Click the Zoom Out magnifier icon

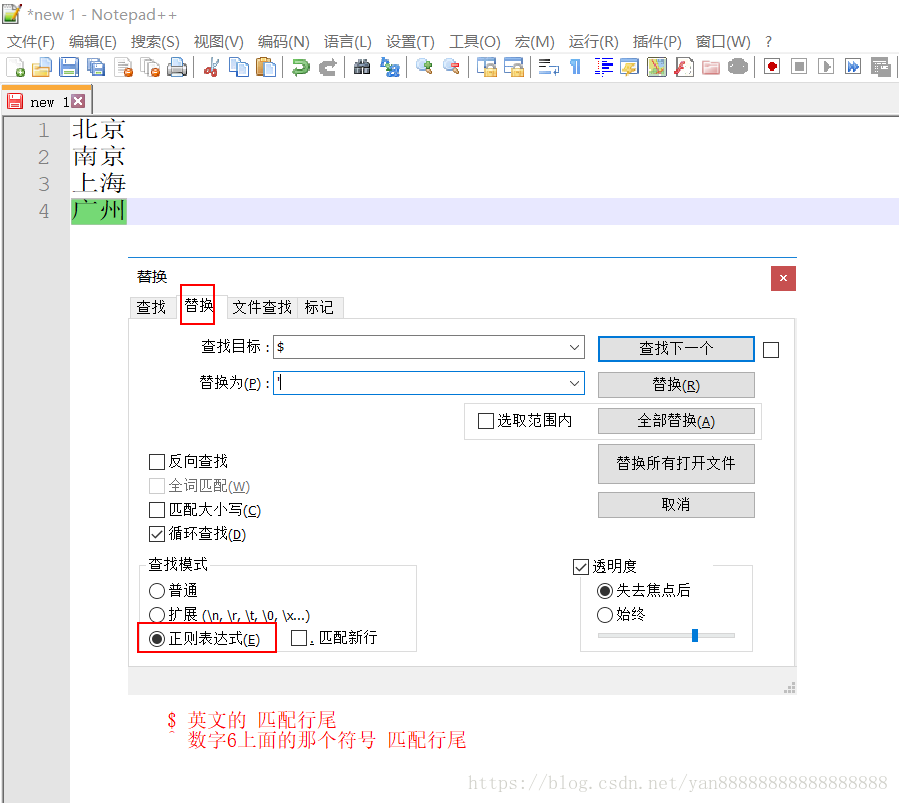451,68
